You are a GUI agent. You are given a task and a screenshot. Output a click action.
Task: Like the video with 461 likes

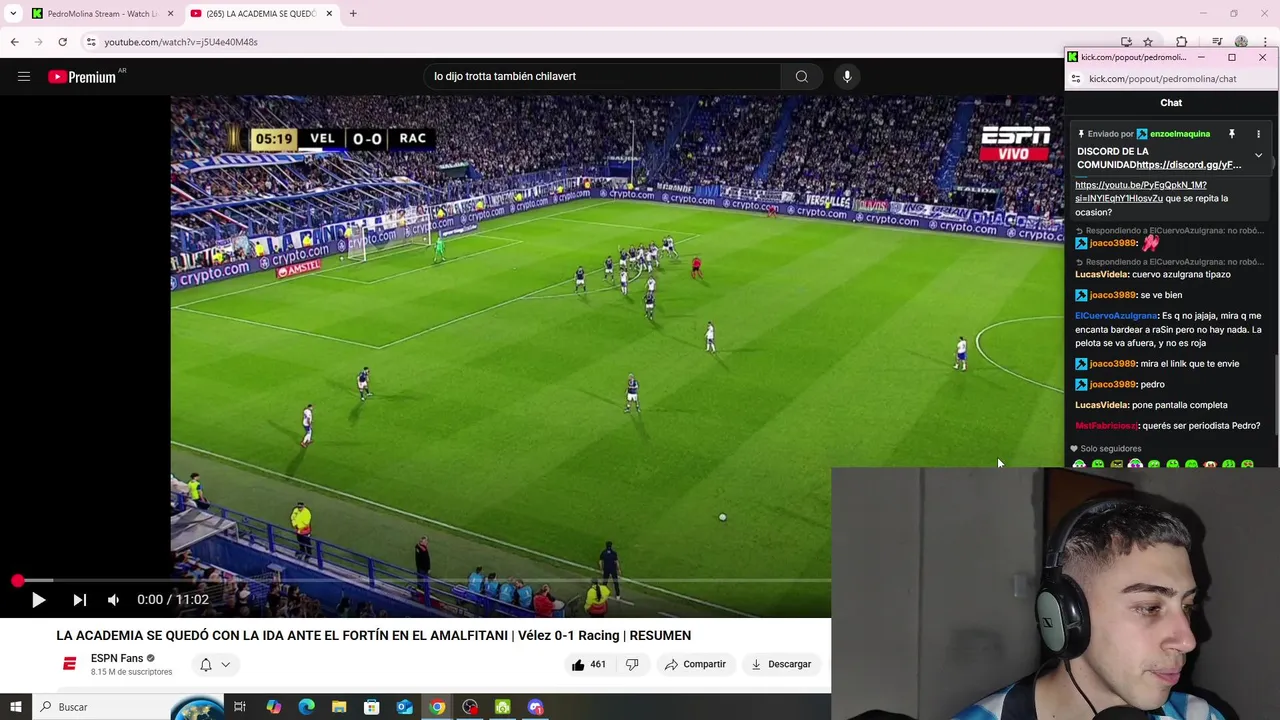[x=588, y=664]
